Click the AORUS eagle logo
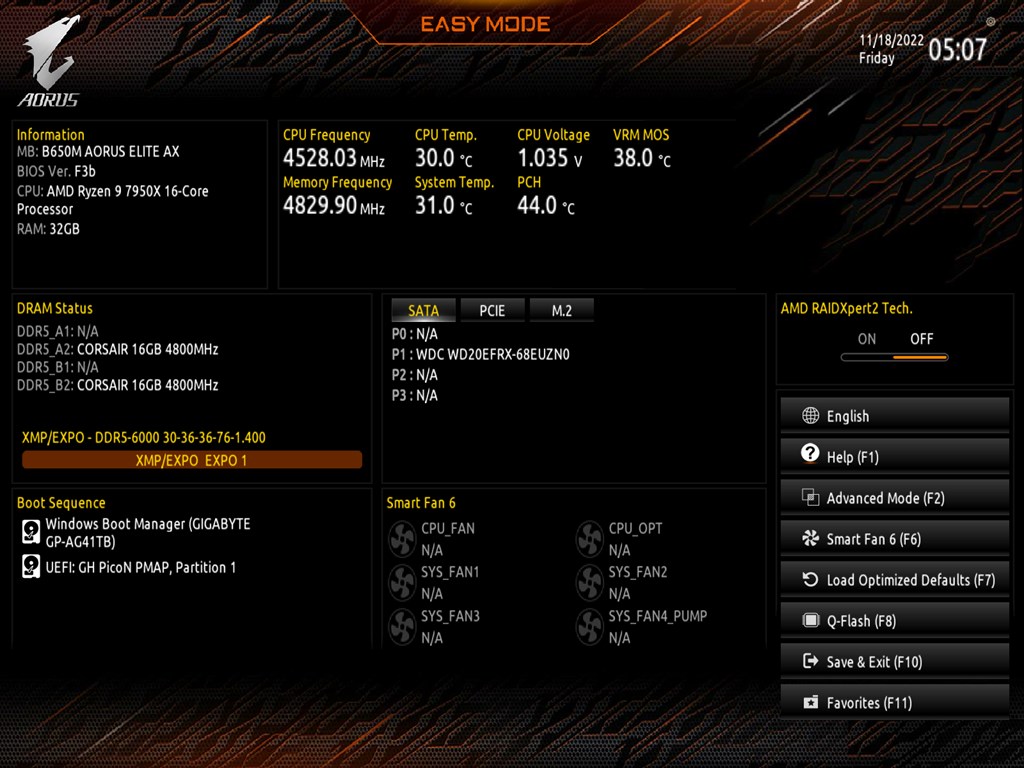The image size is (1024, 768). point(51,52)
